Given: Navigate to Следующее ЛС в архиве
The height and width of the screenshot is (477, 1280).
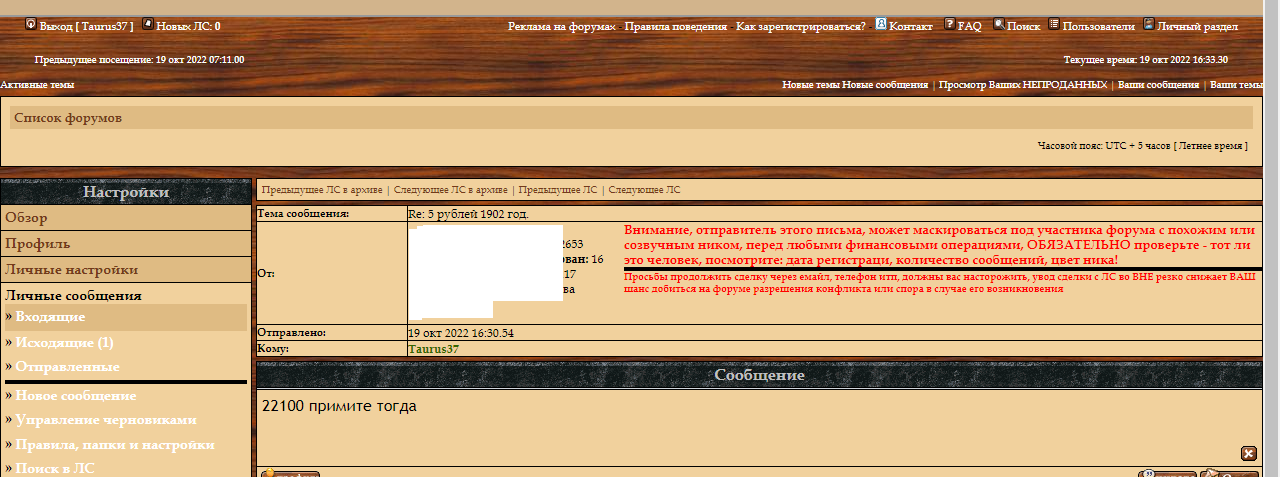Looking at the screenshot, I should [x=451, y=189].
